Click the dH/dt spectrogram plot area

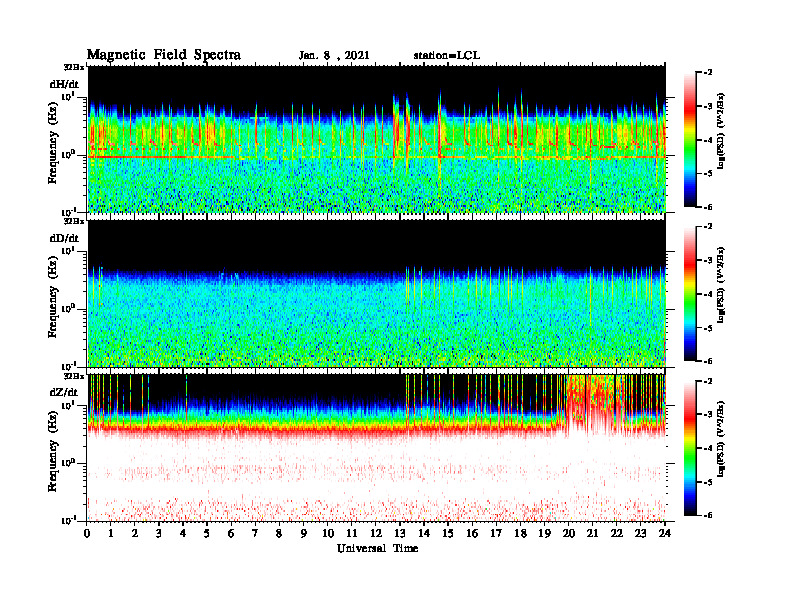tap(377, 139)
